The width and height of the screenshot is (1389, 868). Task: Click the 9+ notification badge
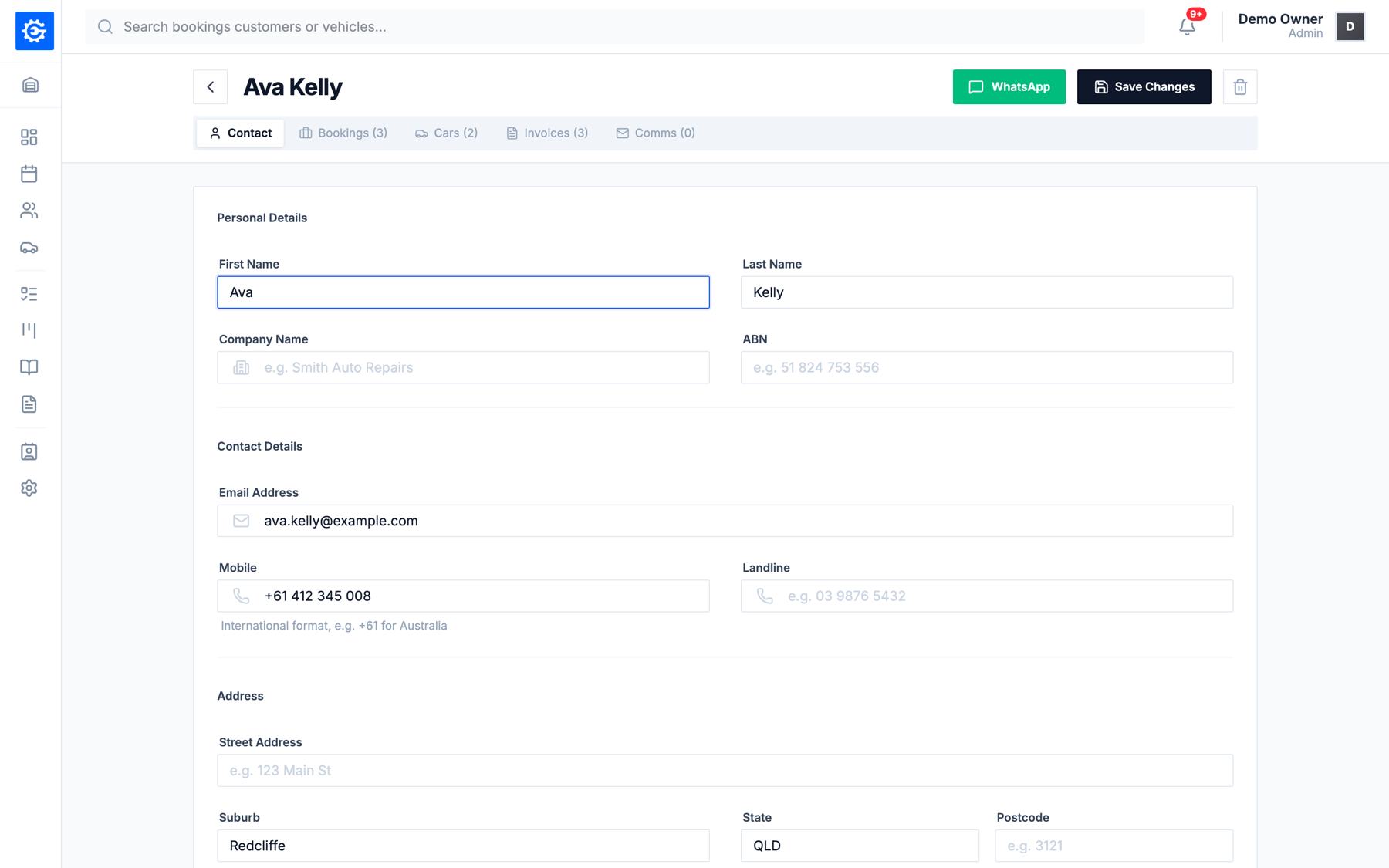[1196, 14]
